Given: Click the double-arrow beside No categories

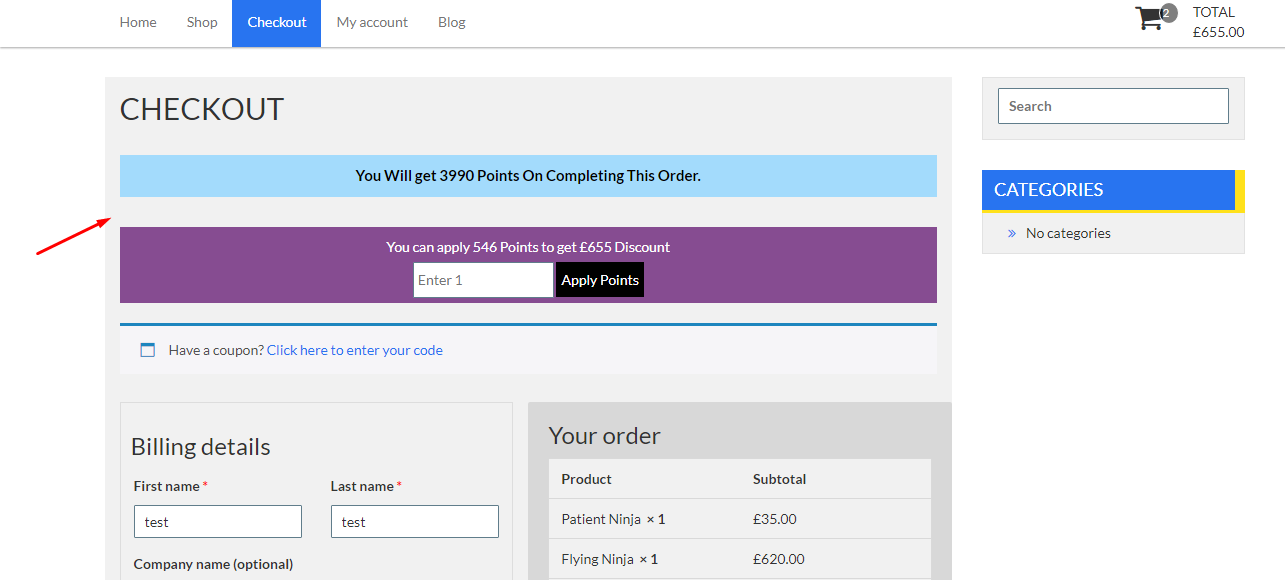Looking at the screenshot, I should [x=1012, y=233].
